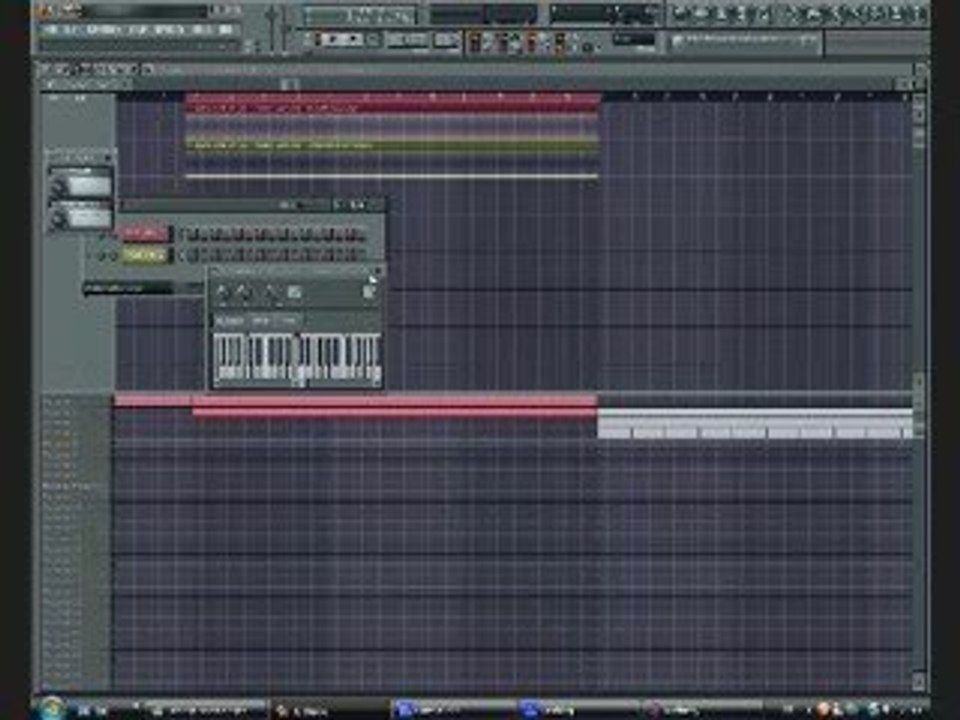
Task: Select the red pattern bar in upper playlist
Action: coord(392,108)
